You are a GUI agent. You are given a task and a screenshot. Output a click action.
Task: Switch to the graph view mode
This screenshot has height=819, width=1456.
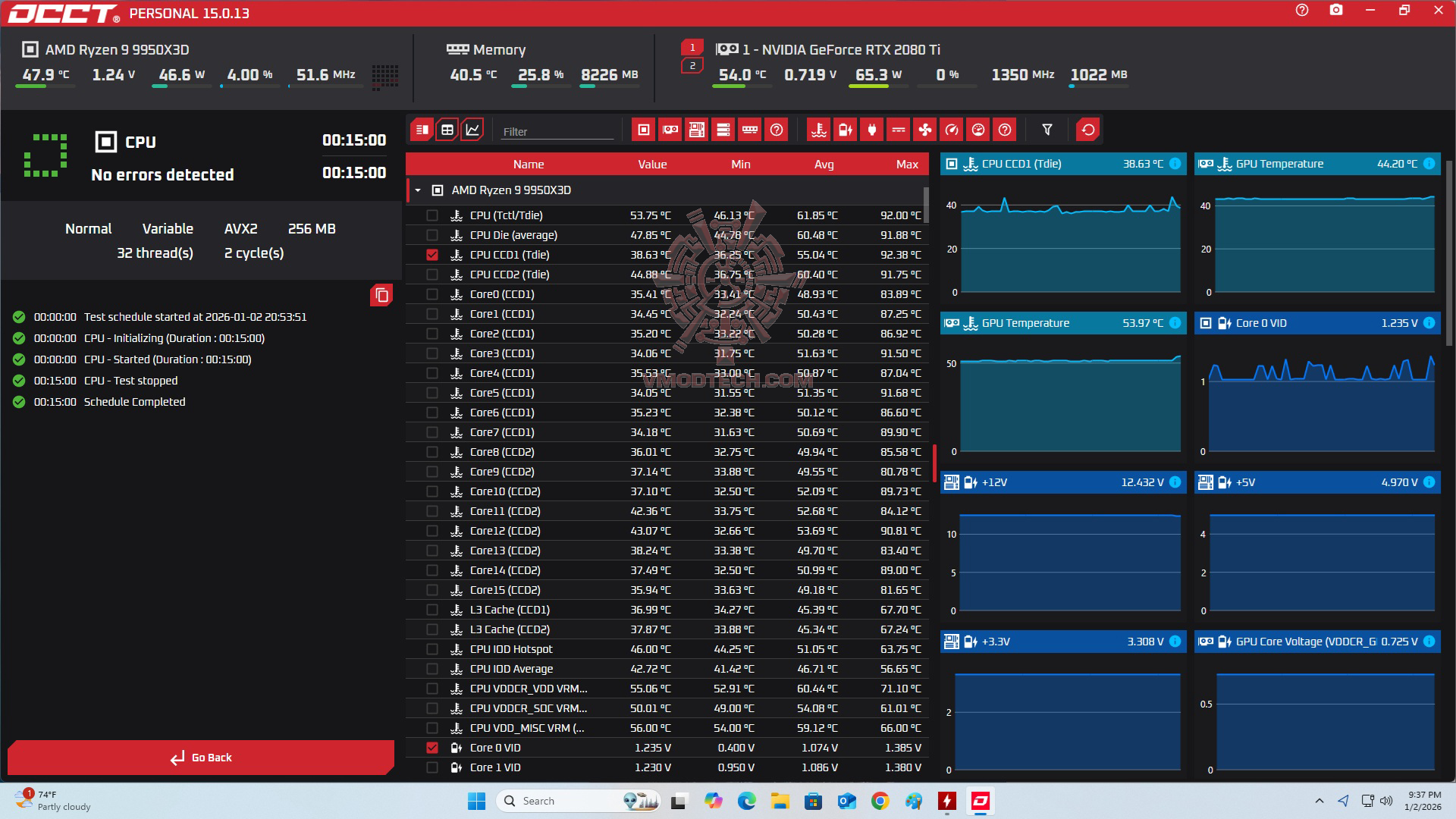tap(472, 130)
